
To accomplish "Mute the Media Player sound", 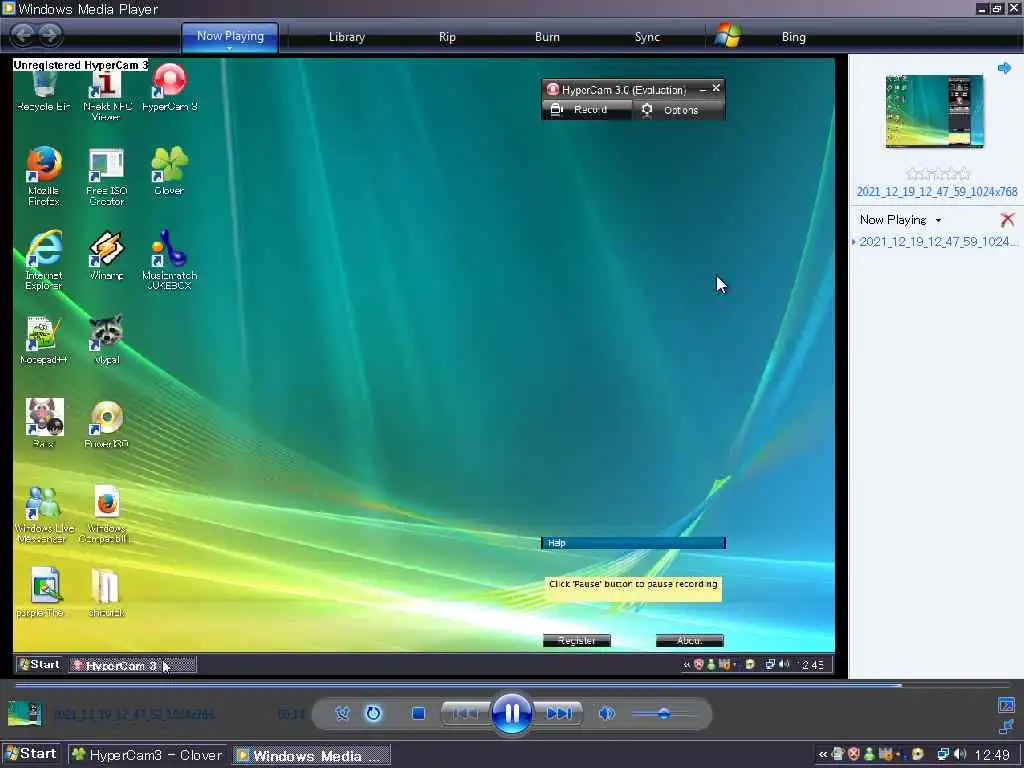I will coord(607,713).
